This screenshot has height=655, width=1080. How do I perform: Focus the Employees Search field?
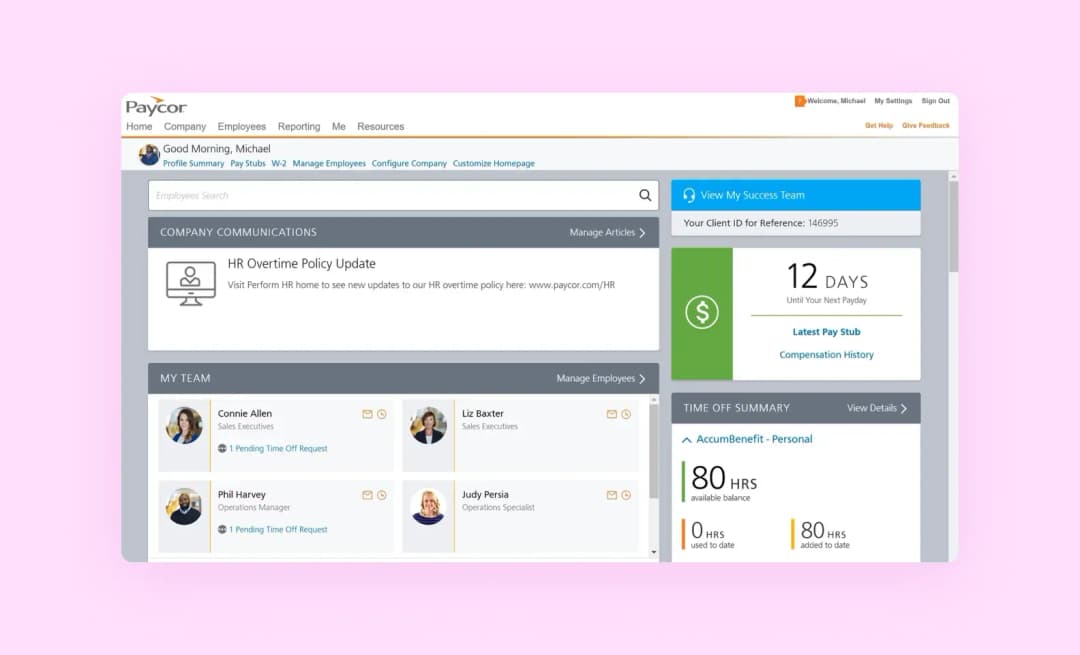[403, 196]
